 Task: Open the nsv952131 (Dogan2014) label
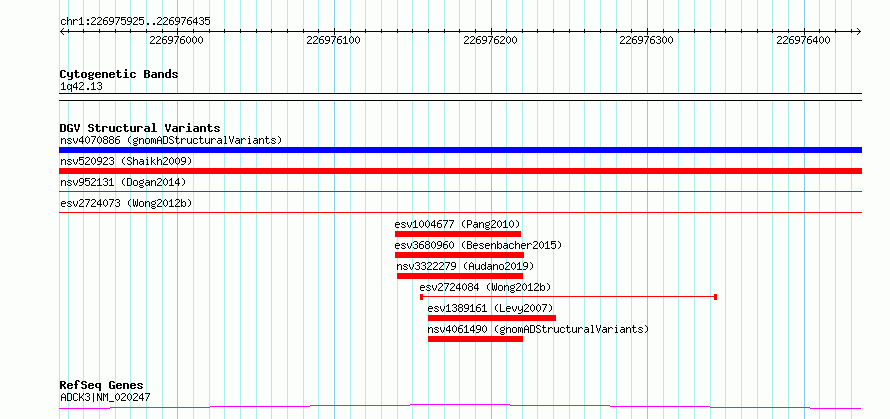[x=123, y=182]
